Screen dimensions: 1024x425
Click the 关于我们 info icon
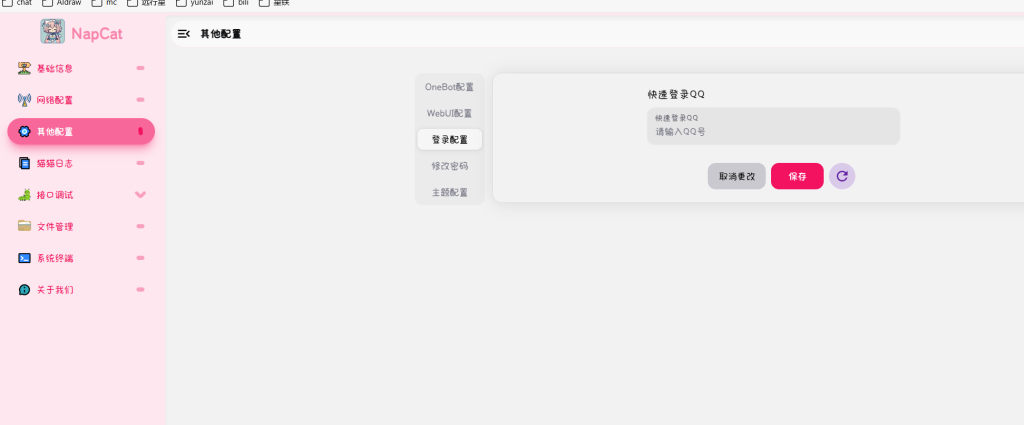pos(25,290)
